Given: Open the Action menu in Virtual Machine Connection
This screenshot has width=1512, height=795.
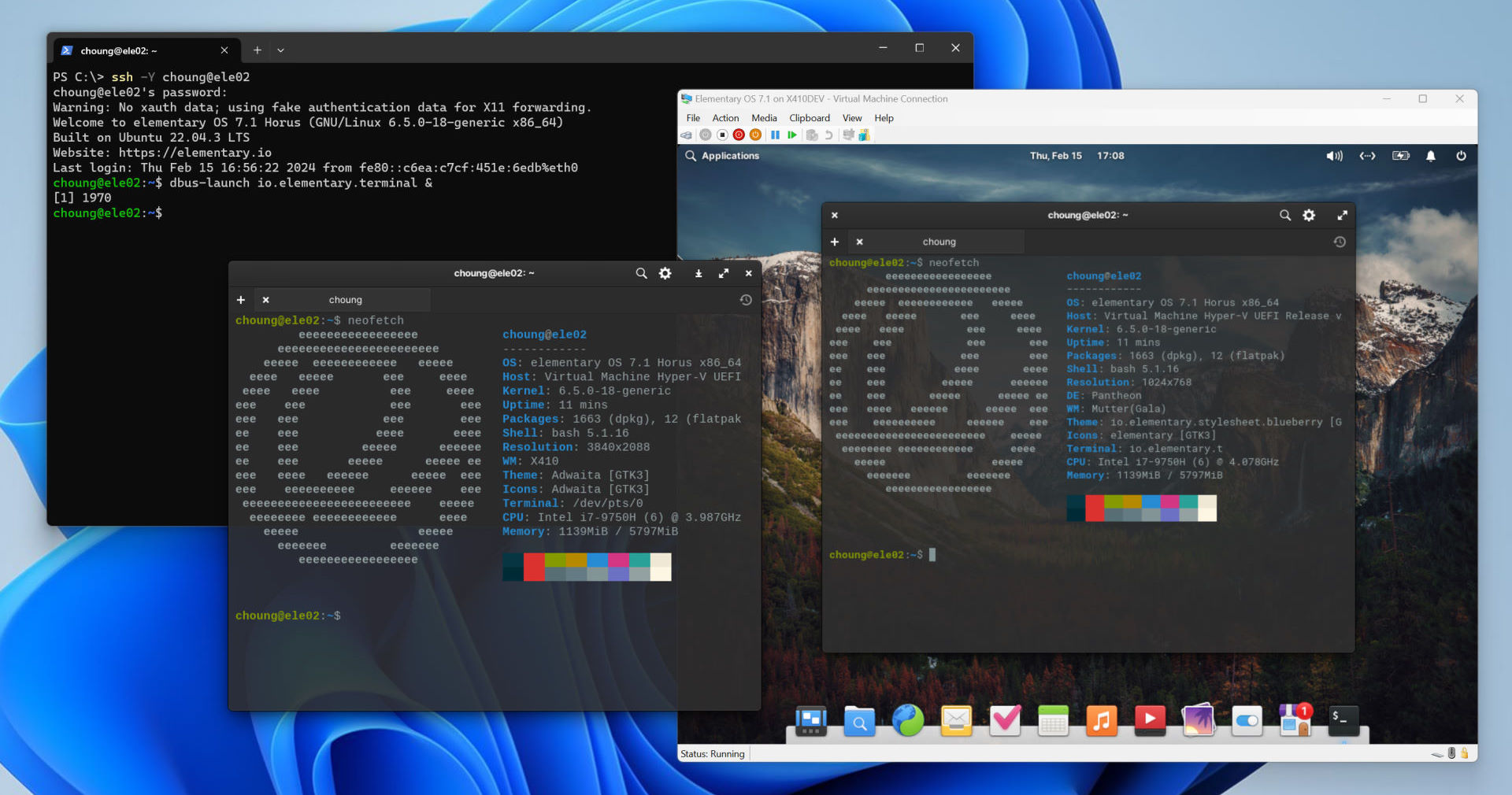Looking at the screenshot, I should pos(725,118).
